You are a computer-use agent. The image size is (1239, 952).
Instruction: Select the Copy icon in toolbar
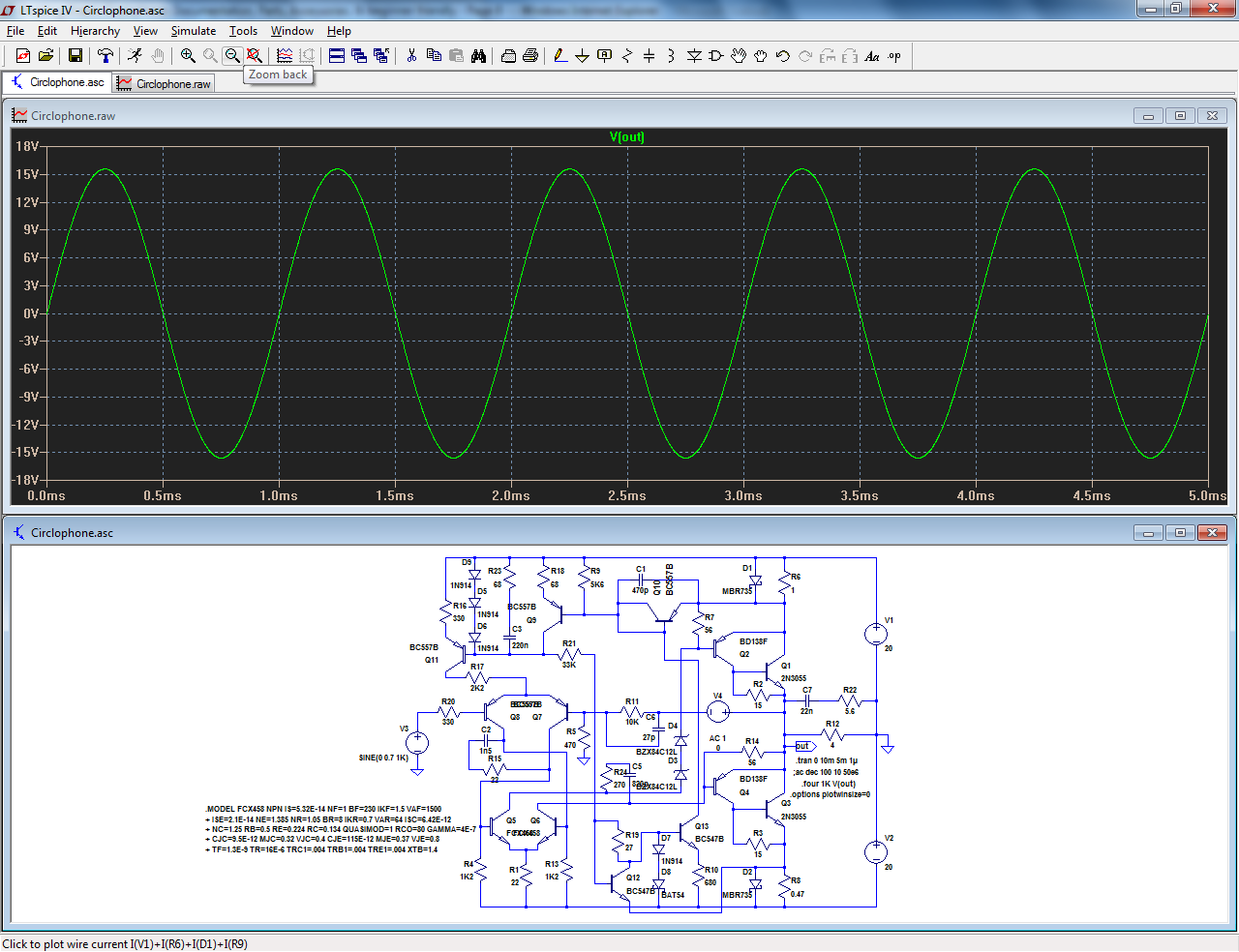coord(434,56)
